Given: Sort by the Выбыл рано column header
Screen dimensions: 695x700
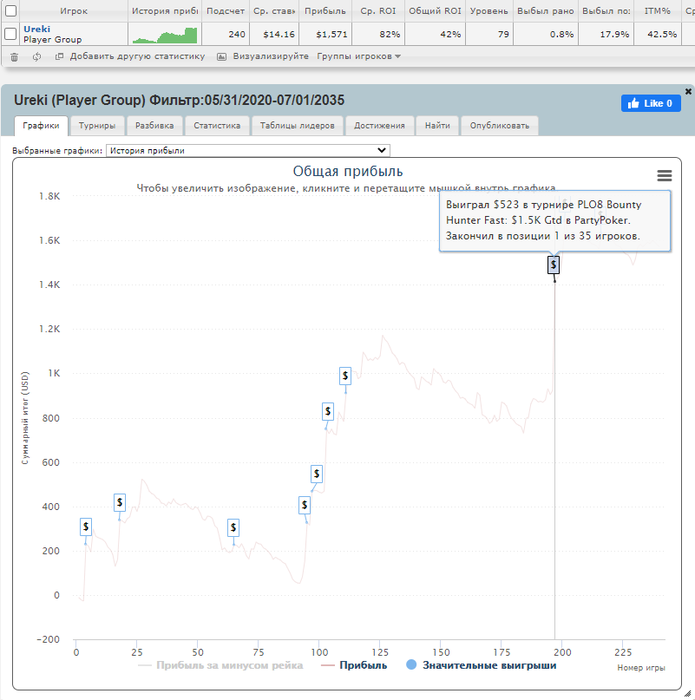Looking at the screenshot, I should (x=545, y=11).
